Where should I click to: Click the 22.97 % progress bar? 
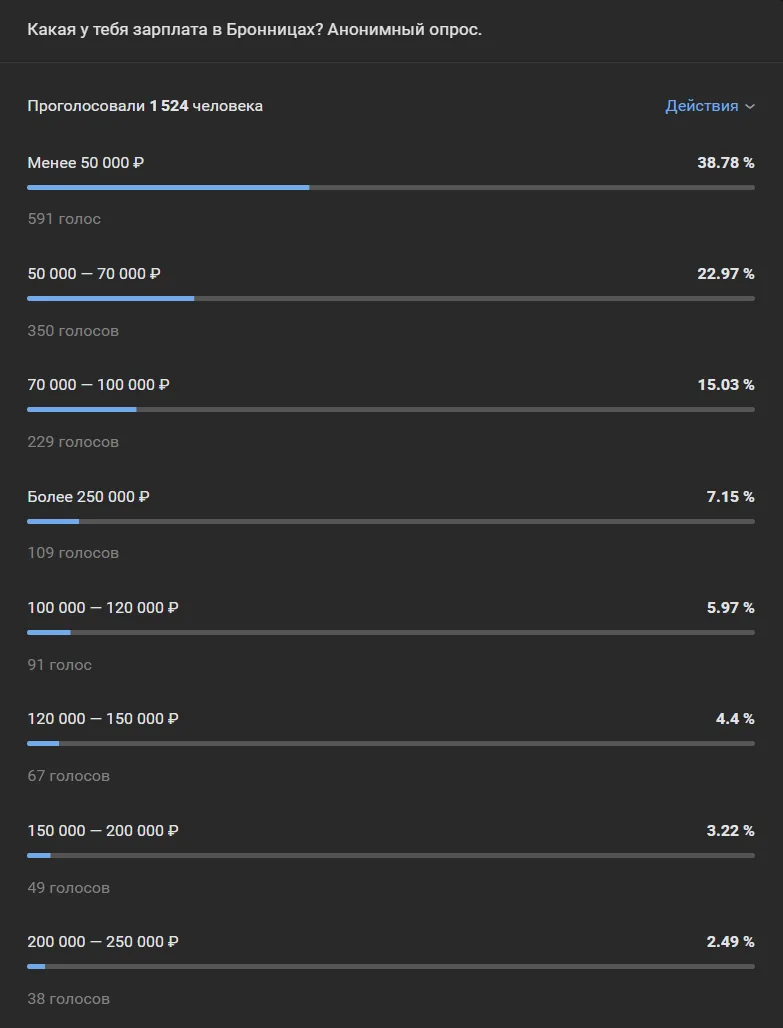point(390,298)
